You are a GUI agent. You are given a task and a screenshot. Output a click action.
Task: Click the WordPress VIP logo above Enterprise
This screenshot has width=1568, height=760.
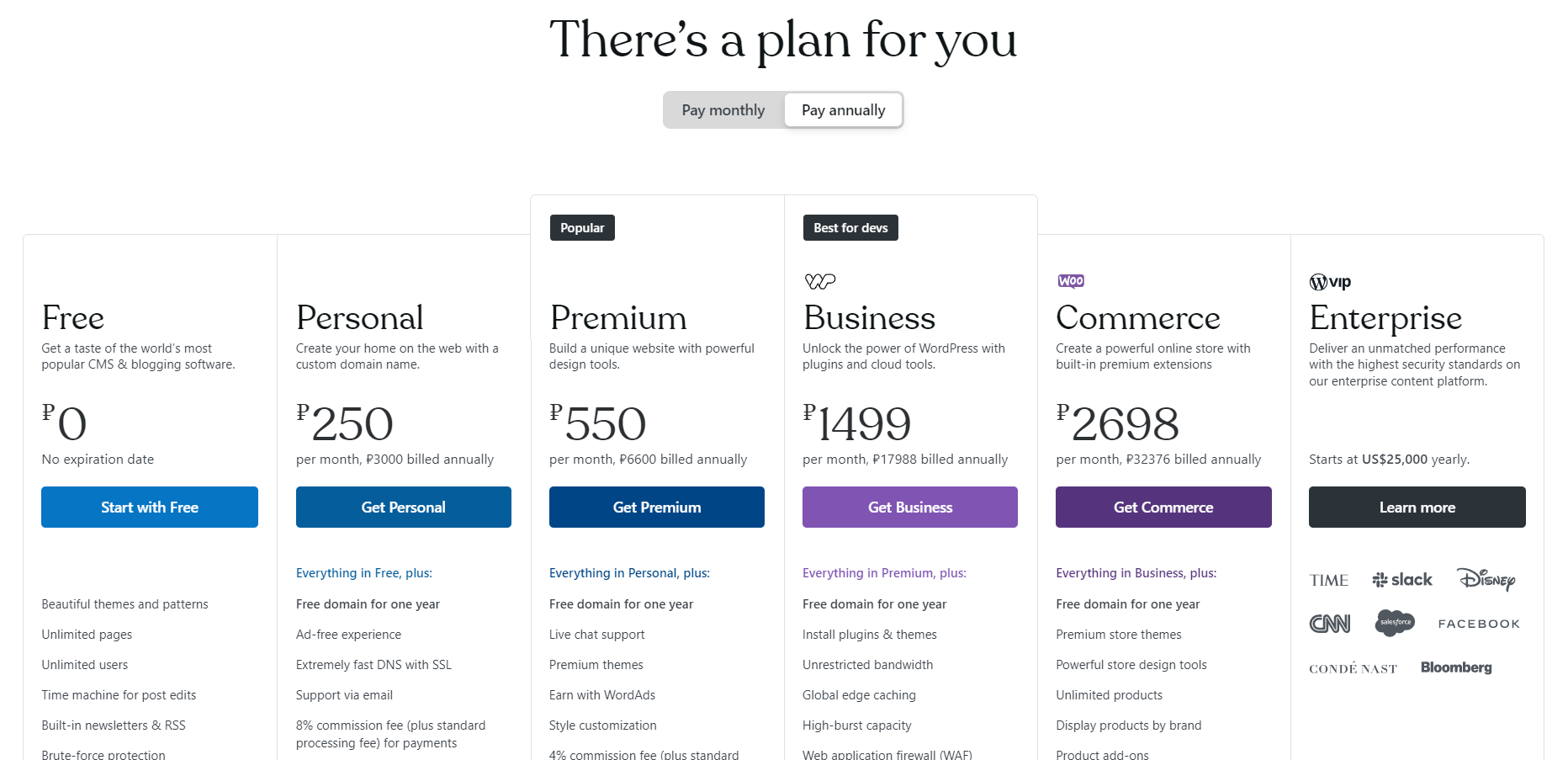pyautogui.click(x=1330, y=282)
